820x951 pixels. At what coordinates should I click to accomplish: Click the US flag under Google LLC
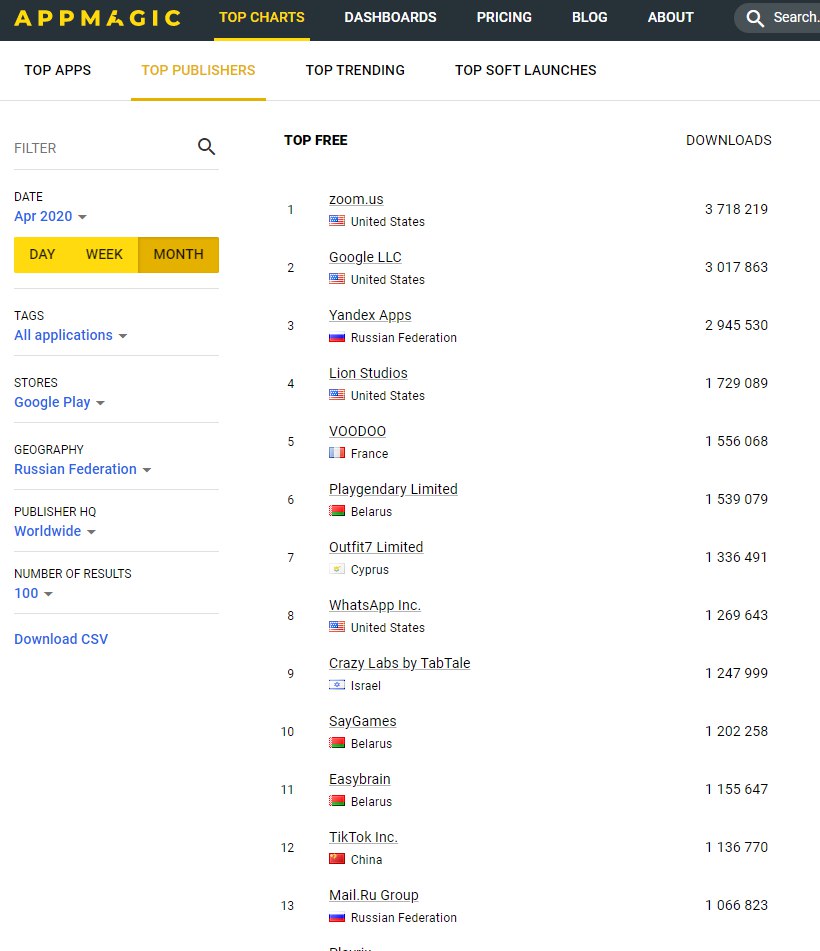coord(337,279)
